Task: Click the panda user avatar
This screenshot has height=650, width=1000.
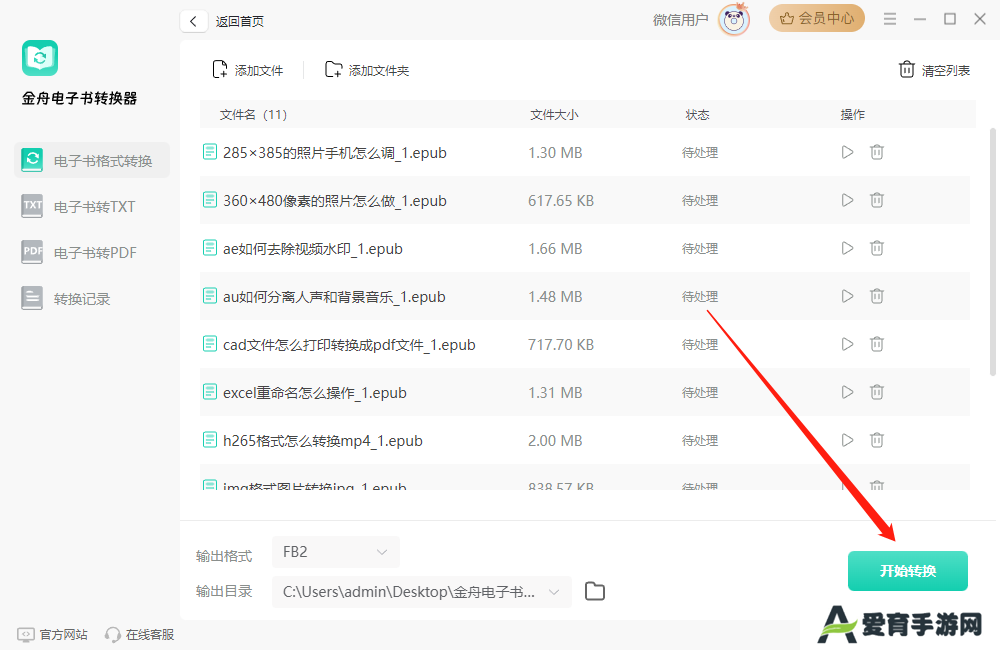Action: tap(734, 20)
